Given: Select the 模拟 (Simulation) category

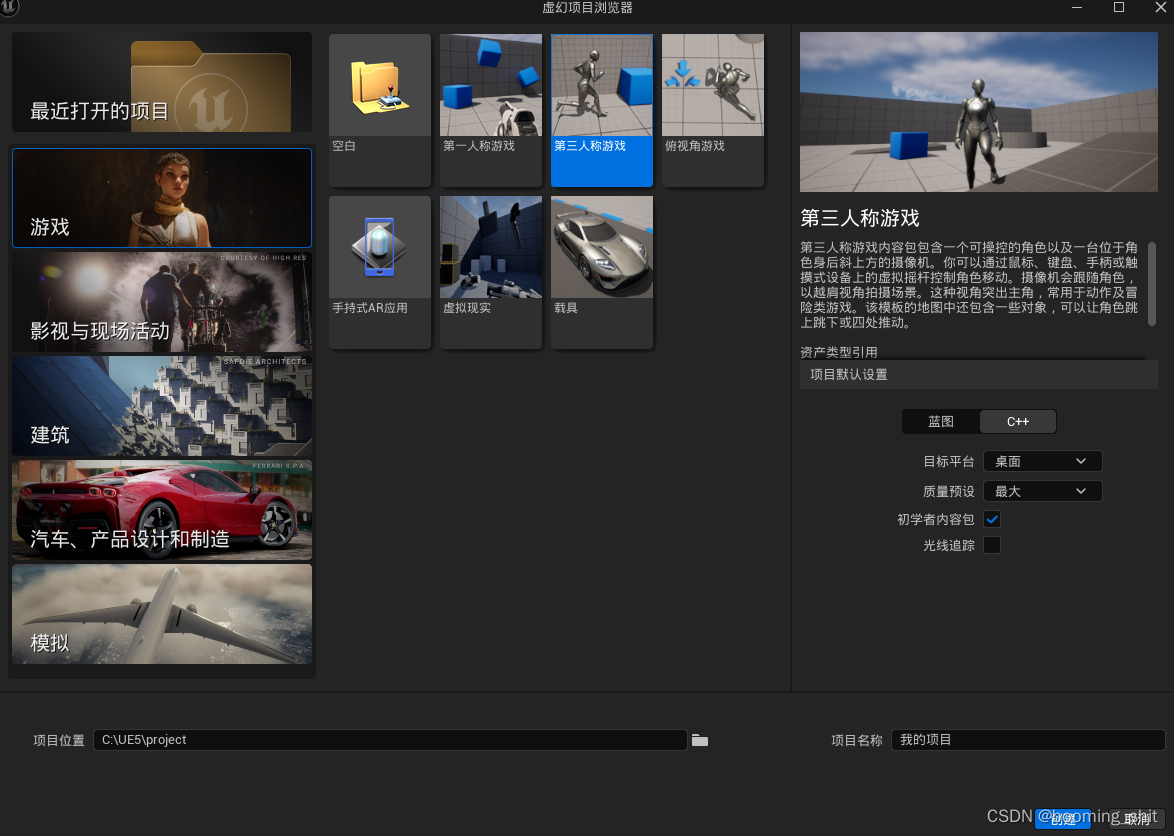Looking at the screenshot, I should [x=162, y=614].
